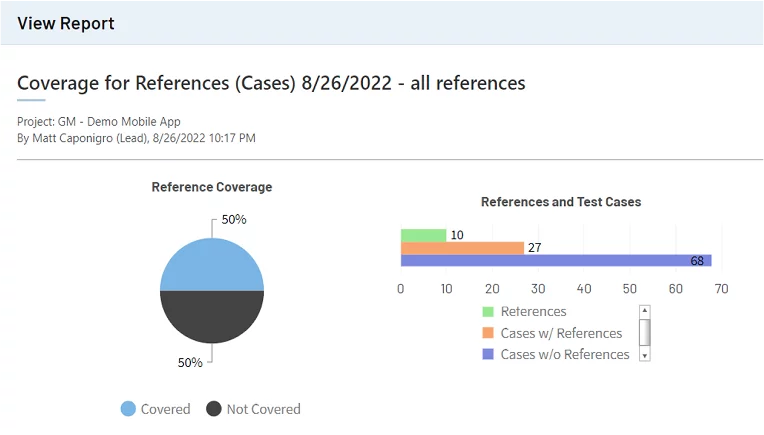Select the blue covered half of pie chart
The width and height of the screenshot is (764, 435).
pos(212,265)
